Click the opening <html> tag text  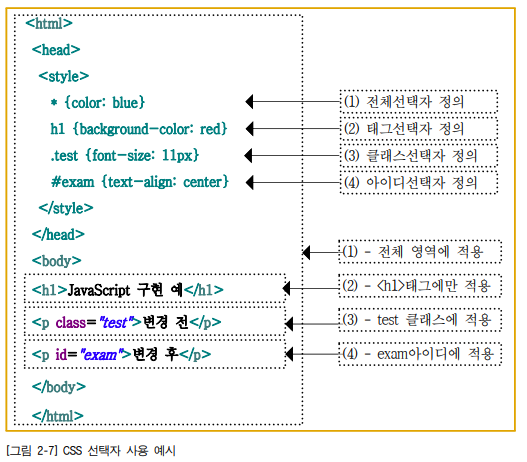(49, 24)
